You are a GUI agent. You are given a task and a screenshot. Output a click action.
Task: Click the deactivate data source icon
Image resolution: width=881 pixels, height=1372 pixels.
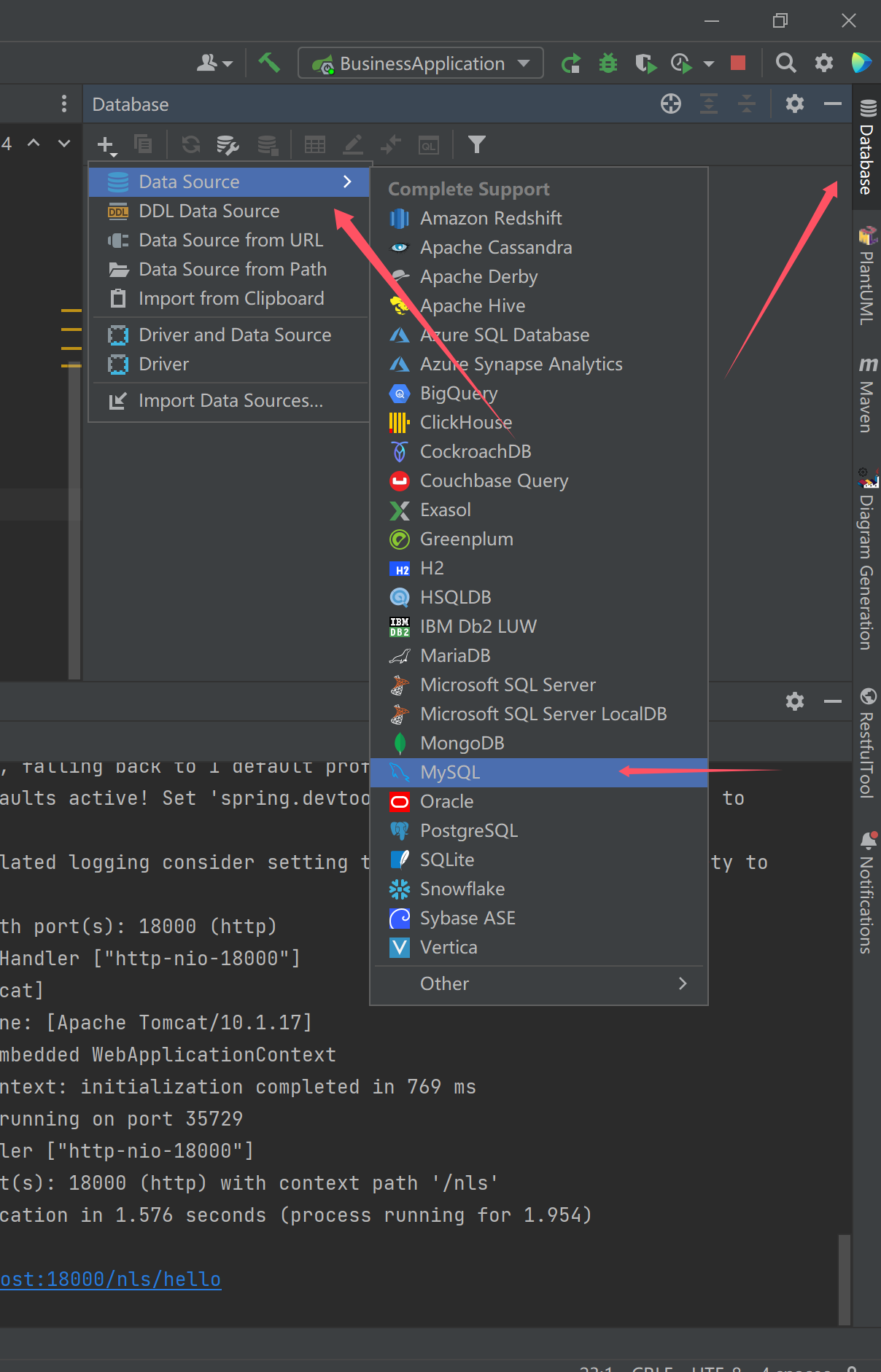point(268,145)
